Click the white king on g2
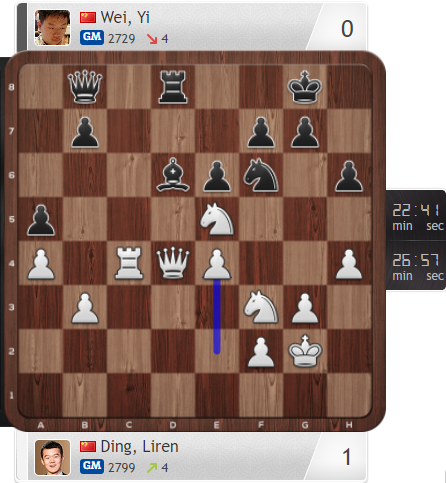Image resolution: width=446 pixels, height=483 pixels. click(305, 351)
